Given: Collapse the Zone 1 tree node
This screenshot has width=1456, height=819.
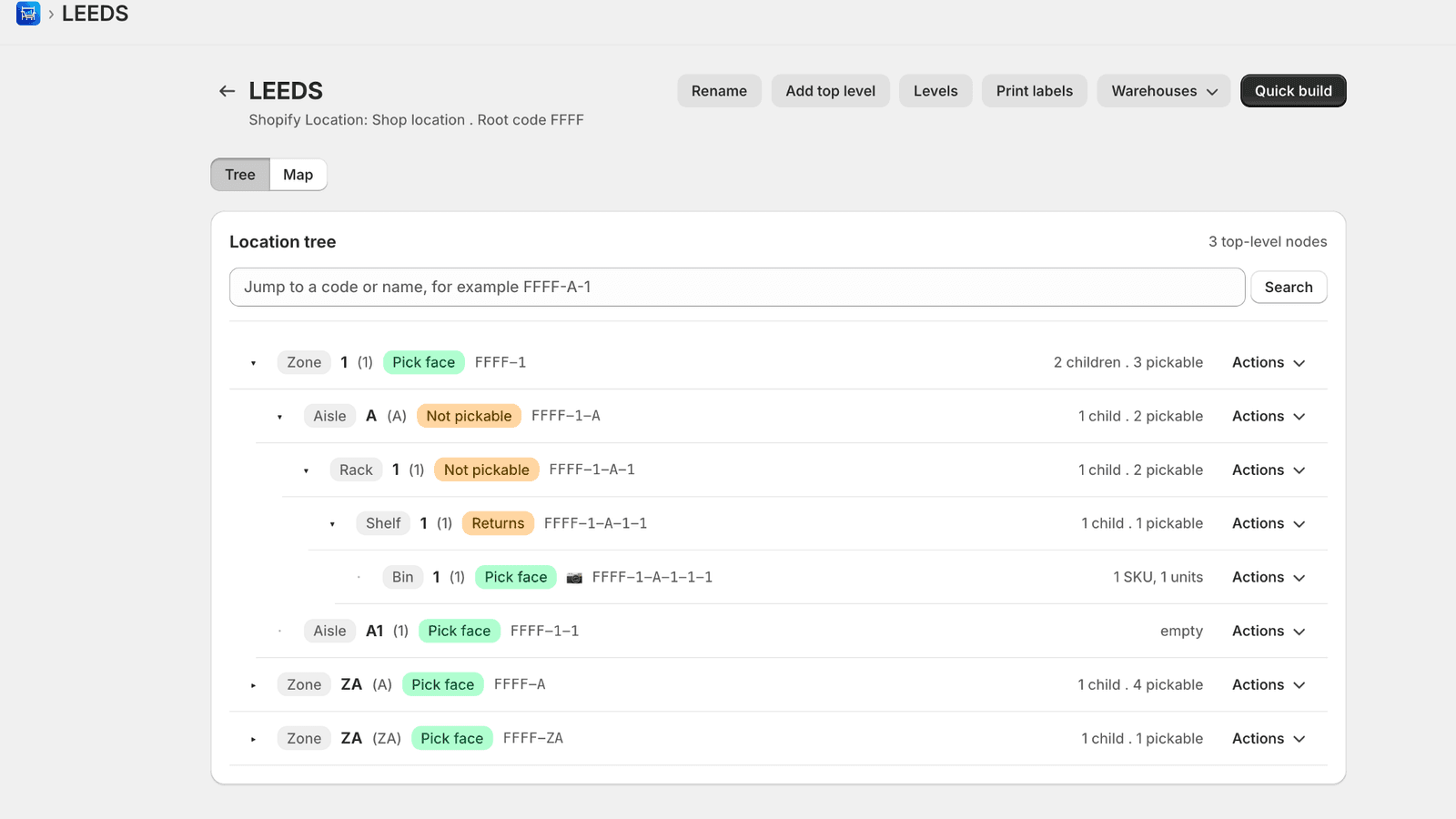Looking at the screenshot, I should coord(254,363).
